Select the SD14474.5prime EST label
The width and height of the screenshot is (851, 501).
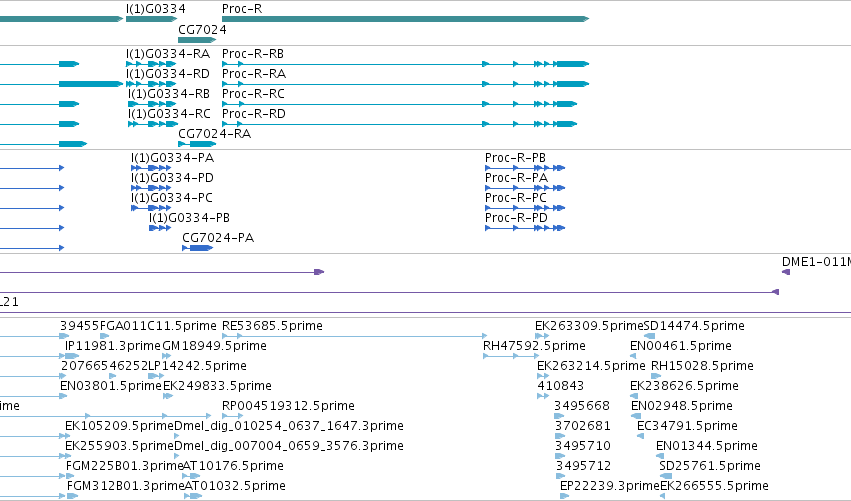tap(694, 326)
